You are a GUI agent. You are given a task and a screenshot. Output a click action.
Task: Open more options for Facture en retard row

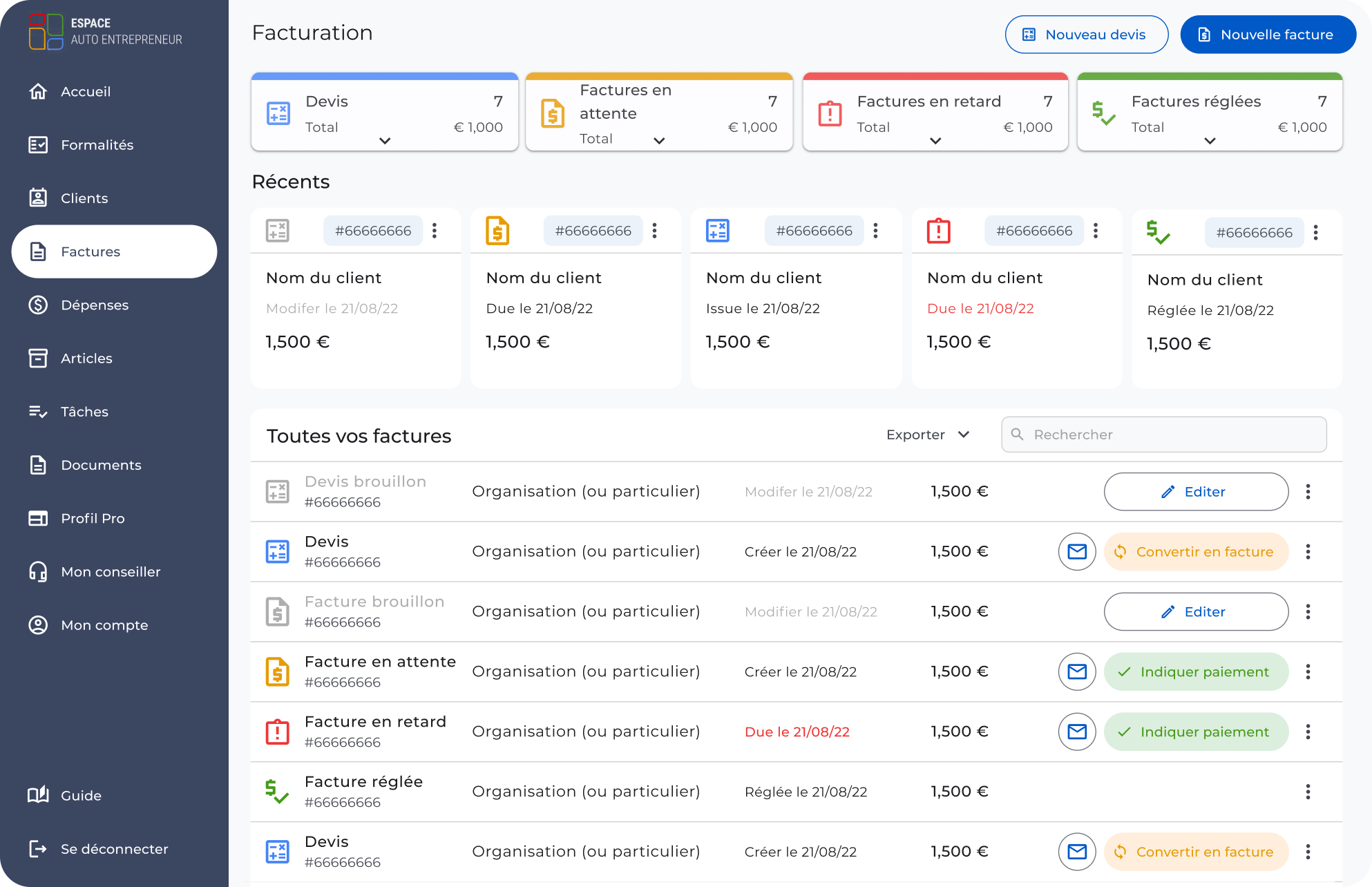[1308, 732]
